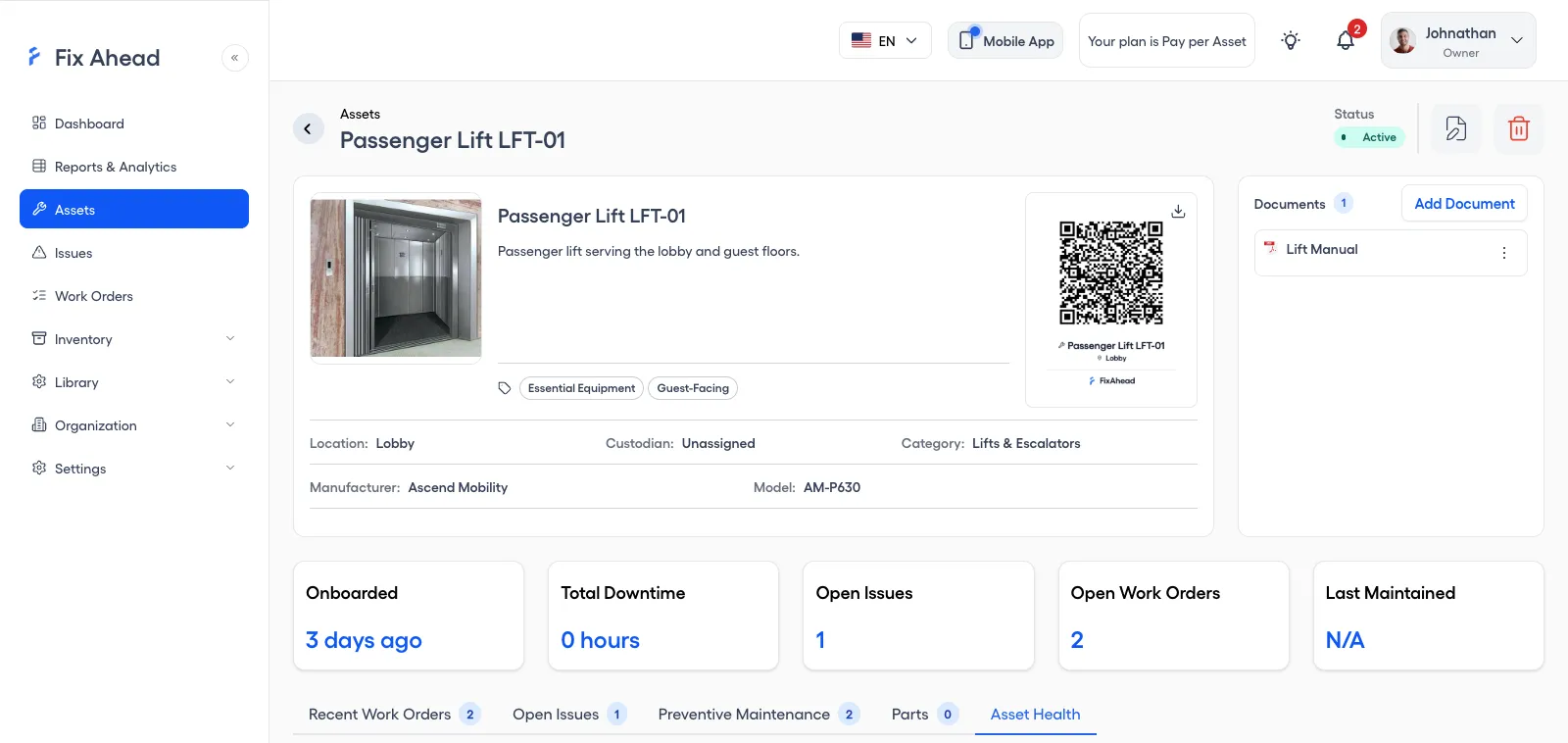This screenshot has height=743, width=1568.
Task: Expand the Settings menu chevron
Action: [x=230, y=468]
